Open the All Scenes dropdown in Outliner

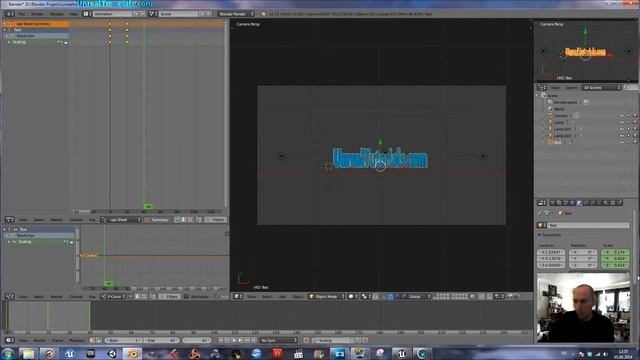pyautogui.click(x=602, y=88)
